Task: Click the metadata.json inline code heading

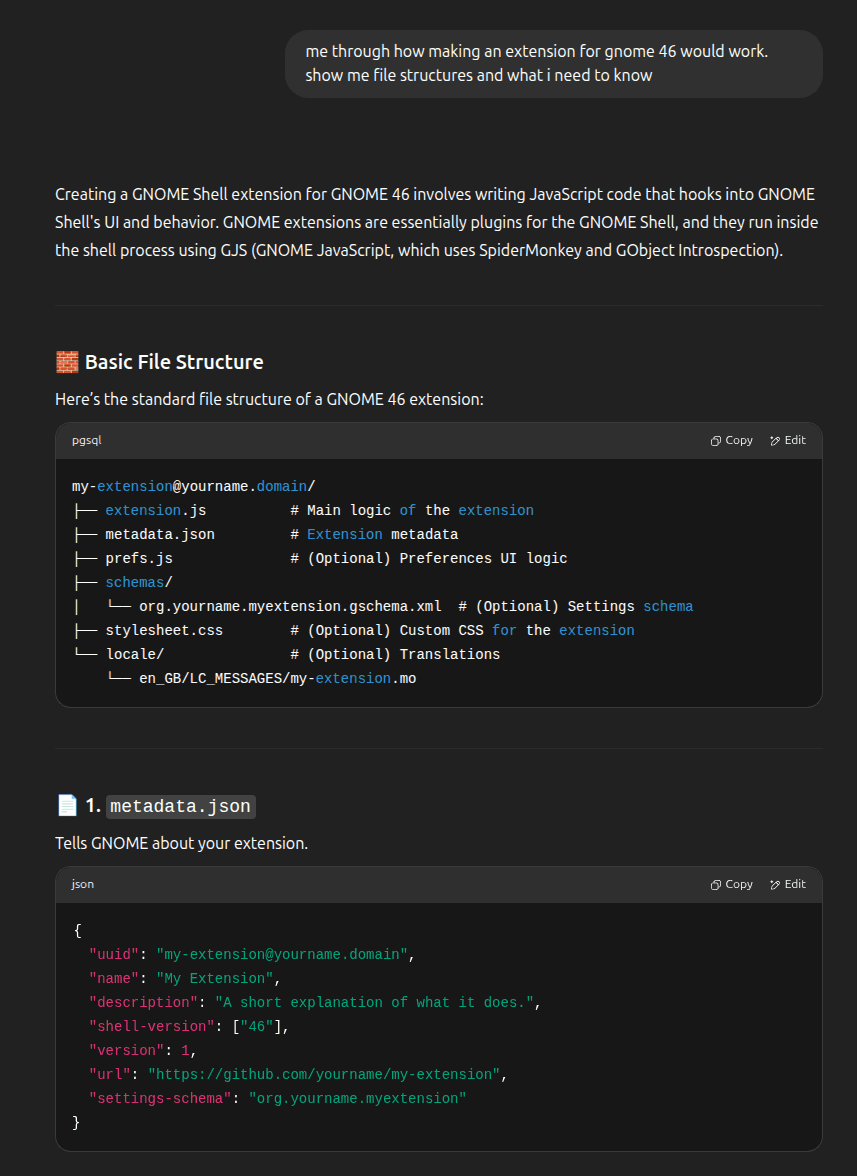Action: pos(181,806)
